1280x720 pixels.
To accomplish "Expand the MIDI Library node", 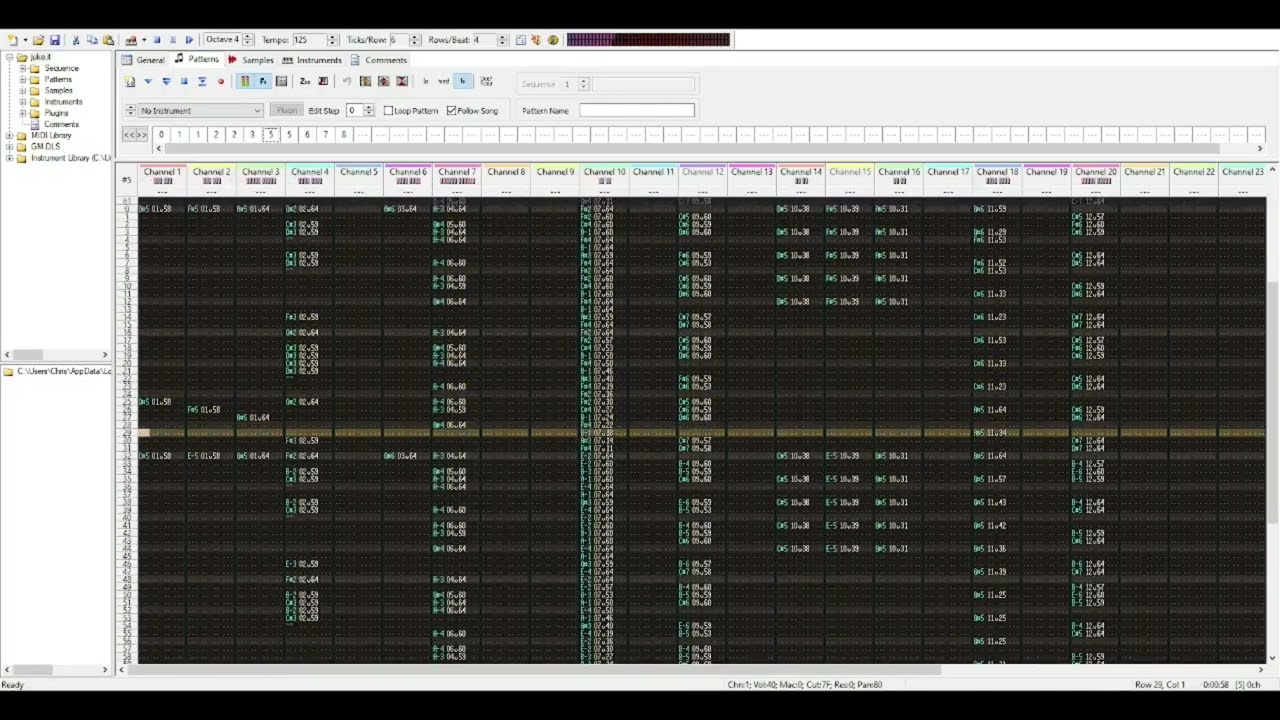I will tap(9, 135).
